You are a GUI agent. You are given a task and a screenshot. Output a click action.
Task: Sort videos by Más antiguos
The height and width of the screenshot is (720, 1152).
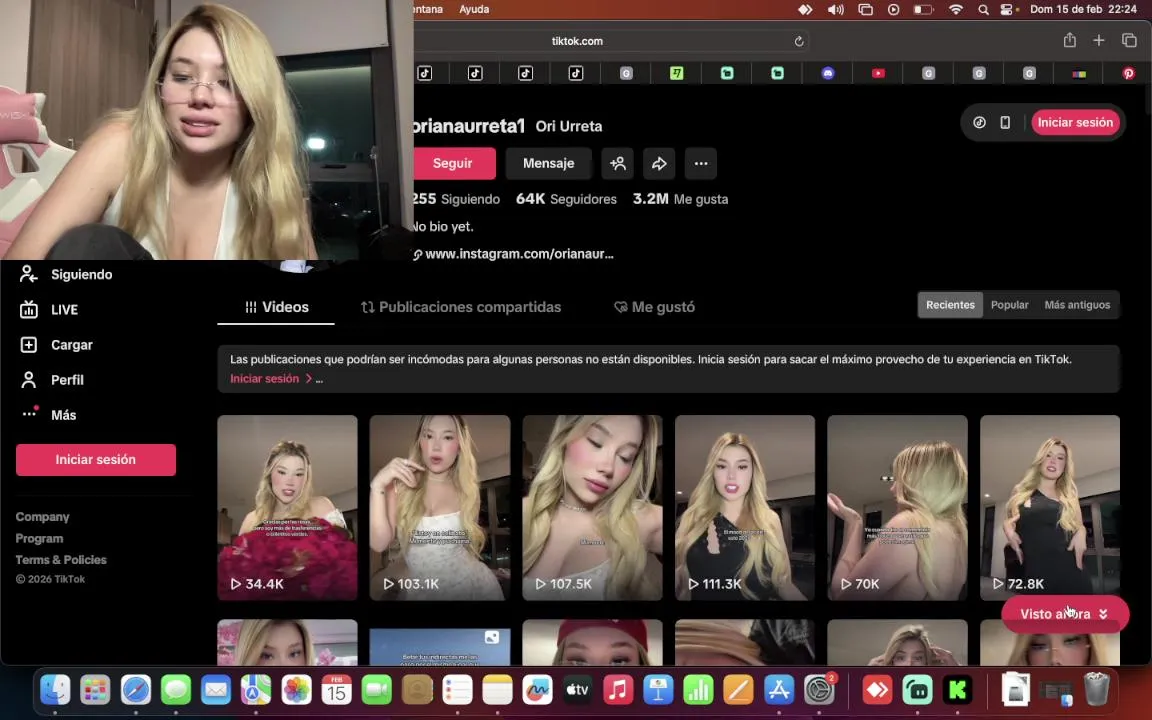pos(1077,305)
